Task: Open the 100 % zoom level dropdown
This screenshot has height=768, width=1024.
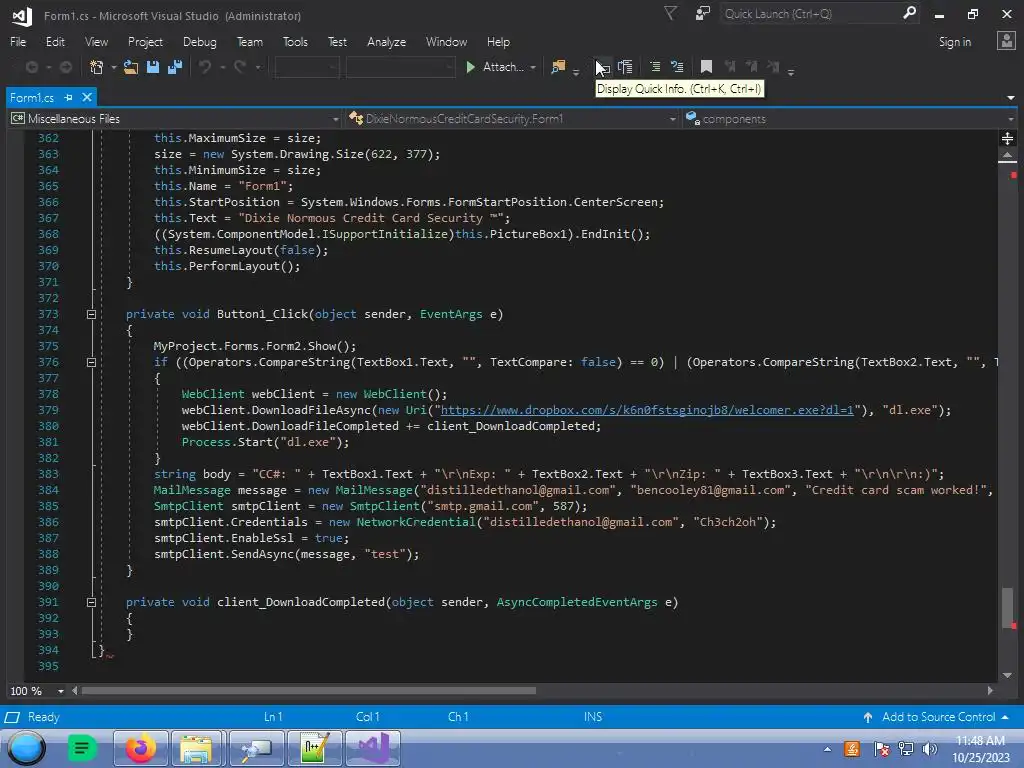Action: [61, 691]
